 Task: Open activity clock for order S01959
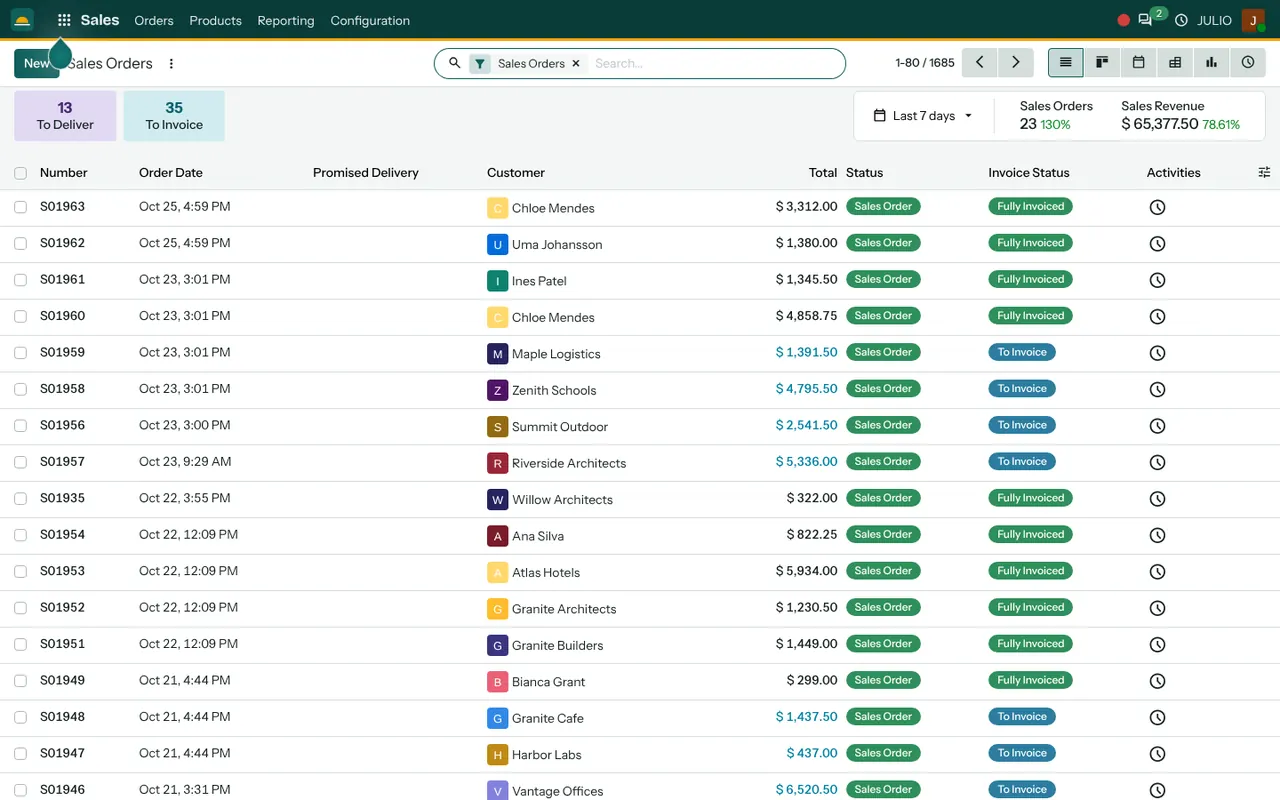pyautogui.click(x=1157, y=353)
